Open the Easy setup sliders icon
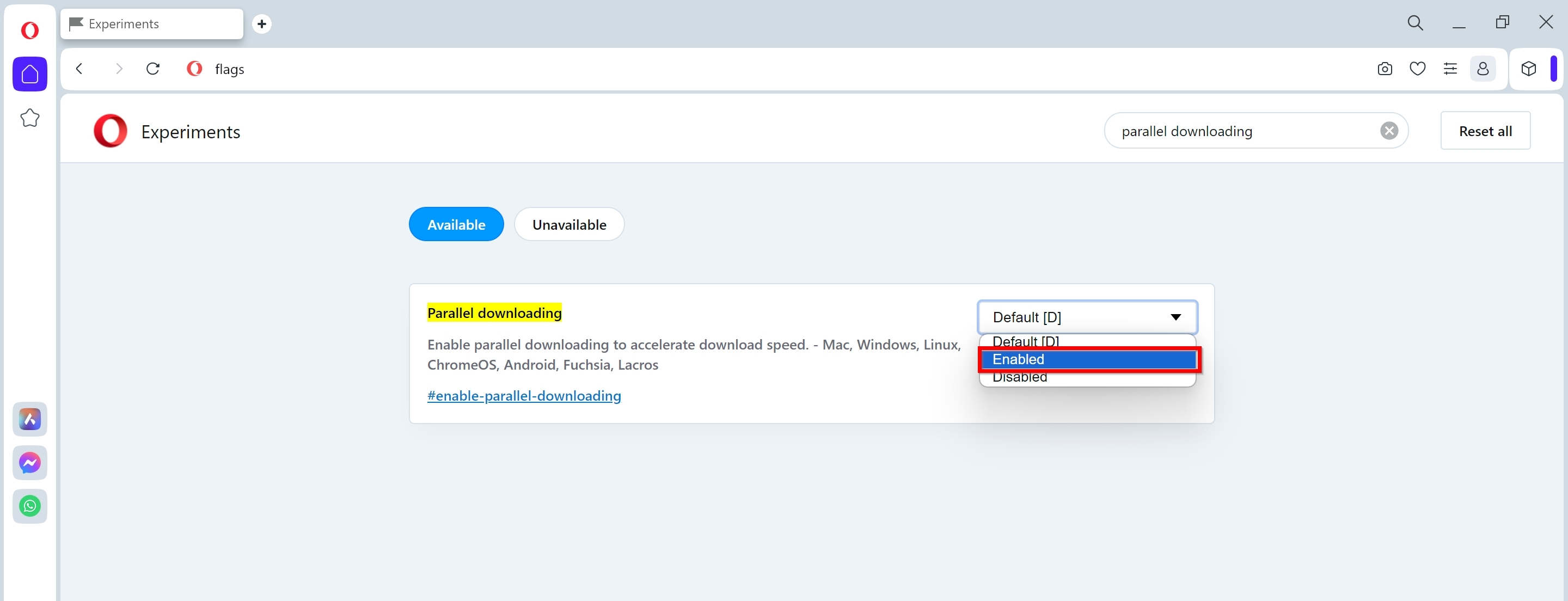Image resolution: width=1568 pixels, height=601 pixels. coord(1450,69)
